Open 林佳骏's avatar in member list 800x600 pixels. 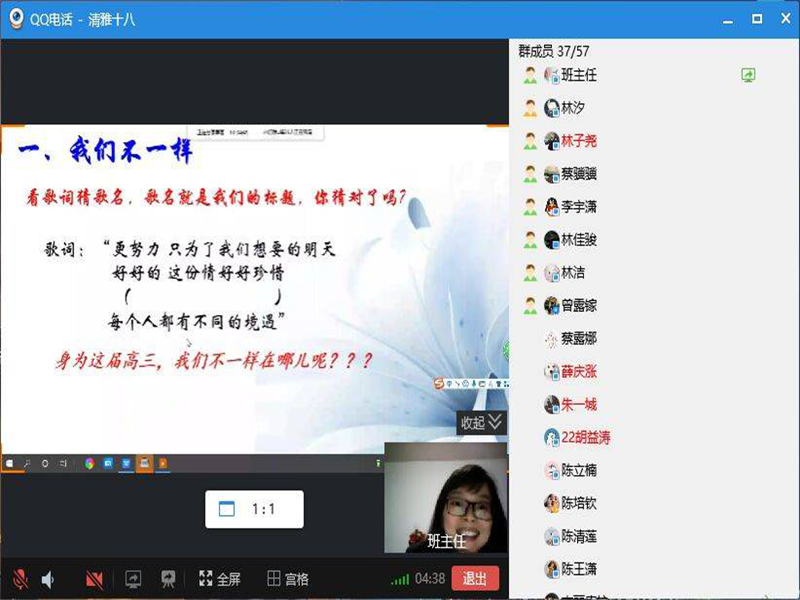click(x=552, y=240)
